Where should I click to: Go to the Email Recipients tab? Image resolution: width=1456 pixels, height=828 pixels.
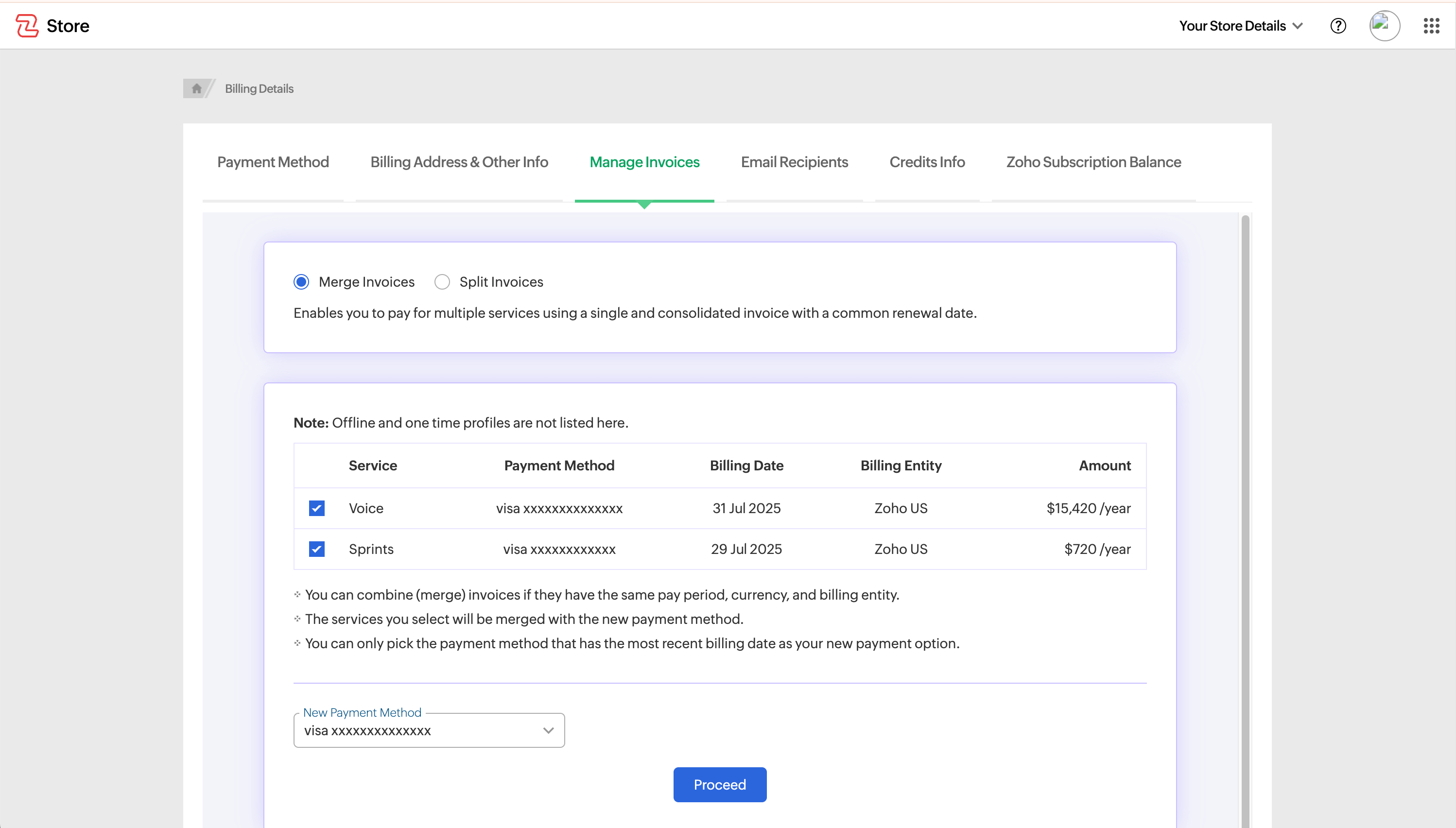[x=794, y=162]
